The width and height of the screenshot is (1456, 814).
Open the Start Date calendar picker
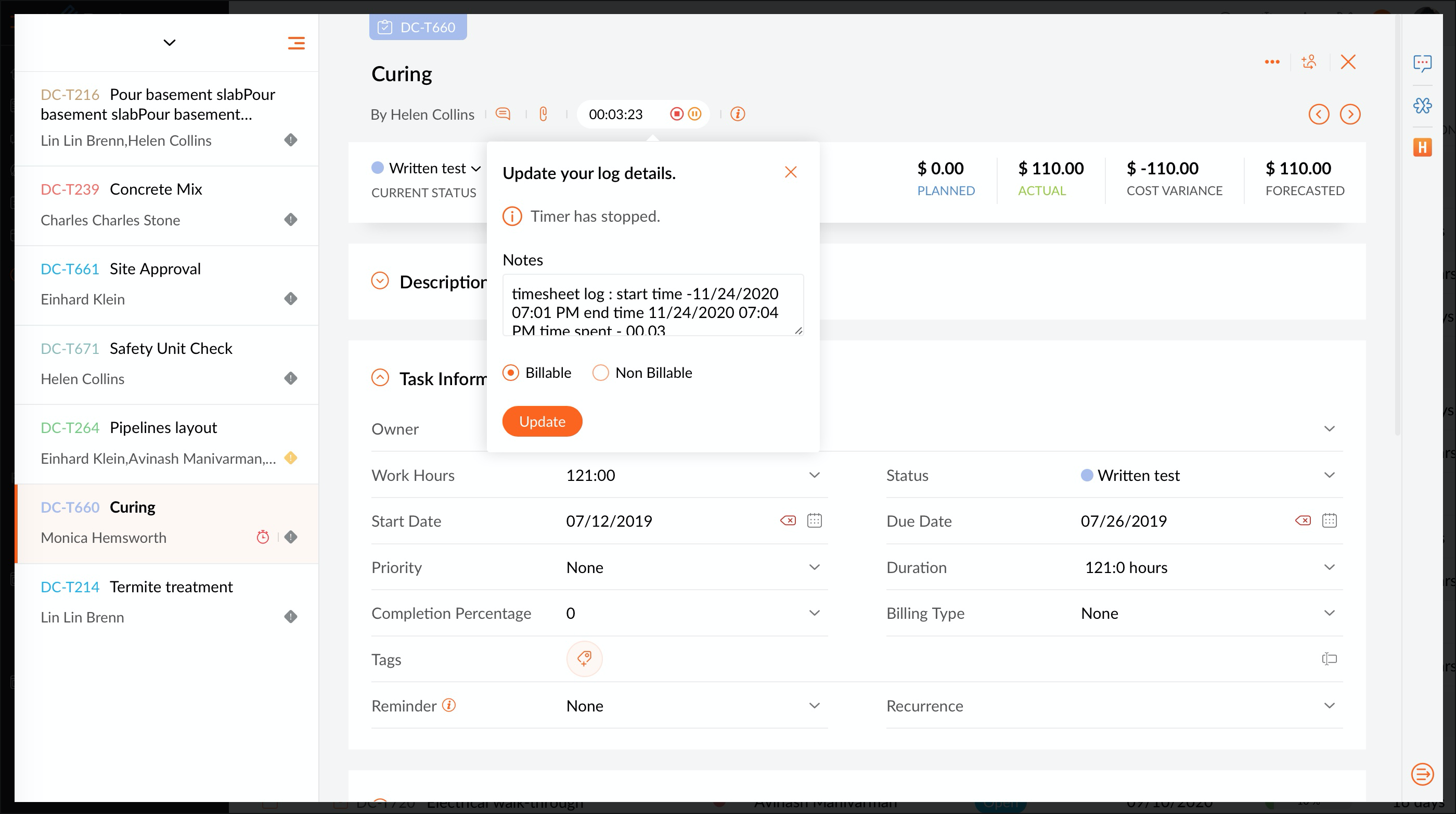point(814,520)
